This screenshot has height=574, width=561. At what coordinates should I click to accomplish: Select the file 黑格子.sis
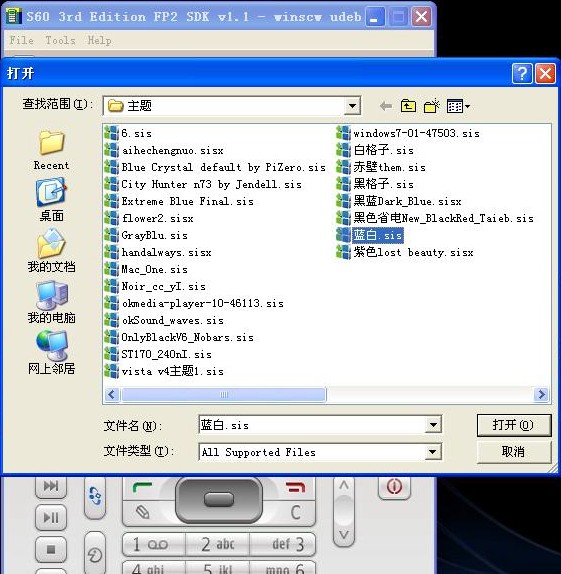pos(375,184)
